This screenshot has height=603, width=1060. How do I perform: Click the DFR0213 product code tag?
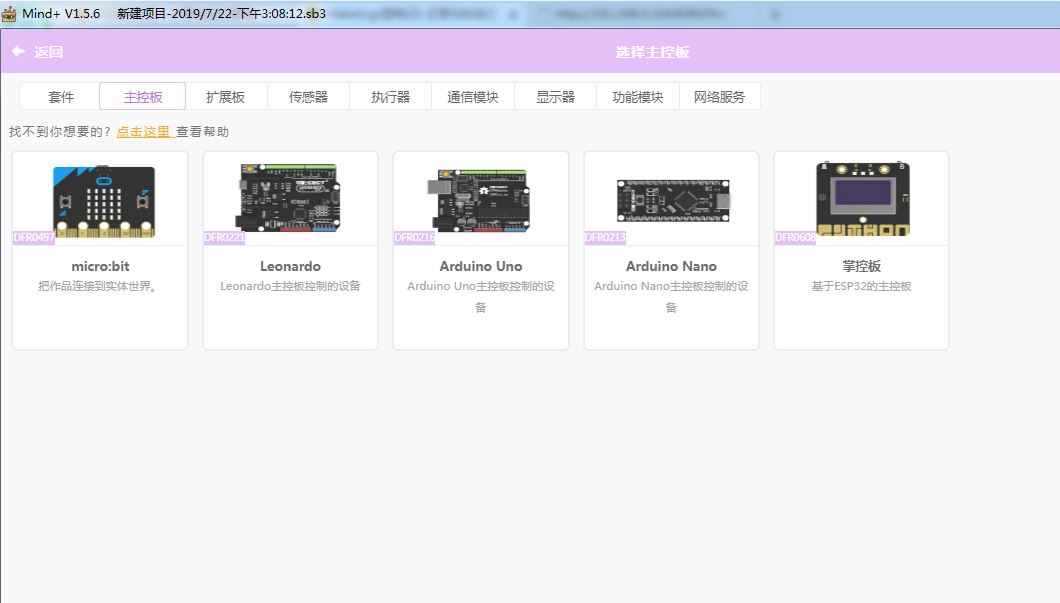point(606,237)
